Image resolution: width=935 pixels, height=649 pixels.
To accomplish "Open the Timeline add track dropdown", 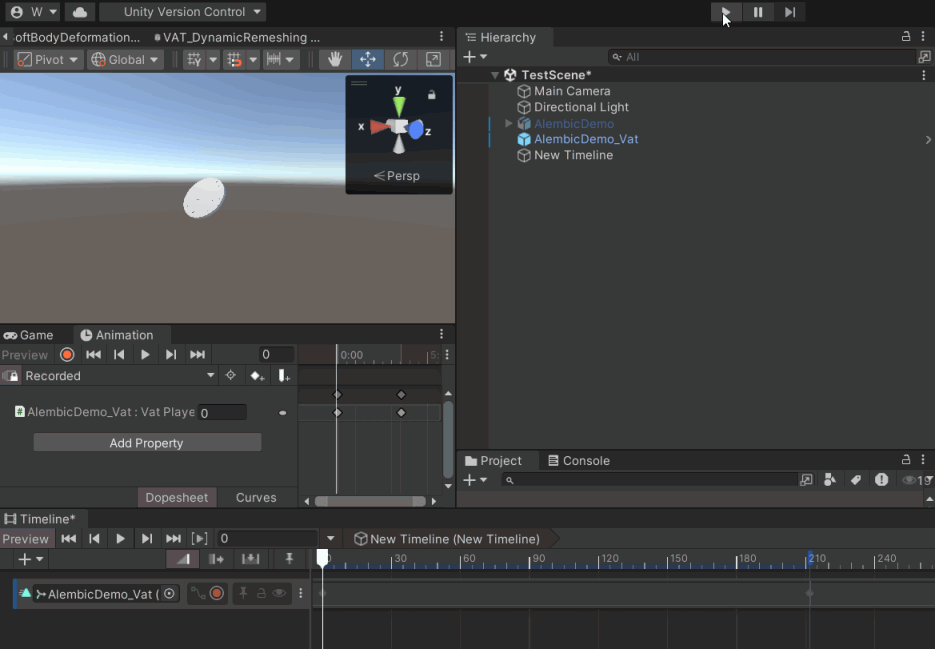I will (31, 560).
